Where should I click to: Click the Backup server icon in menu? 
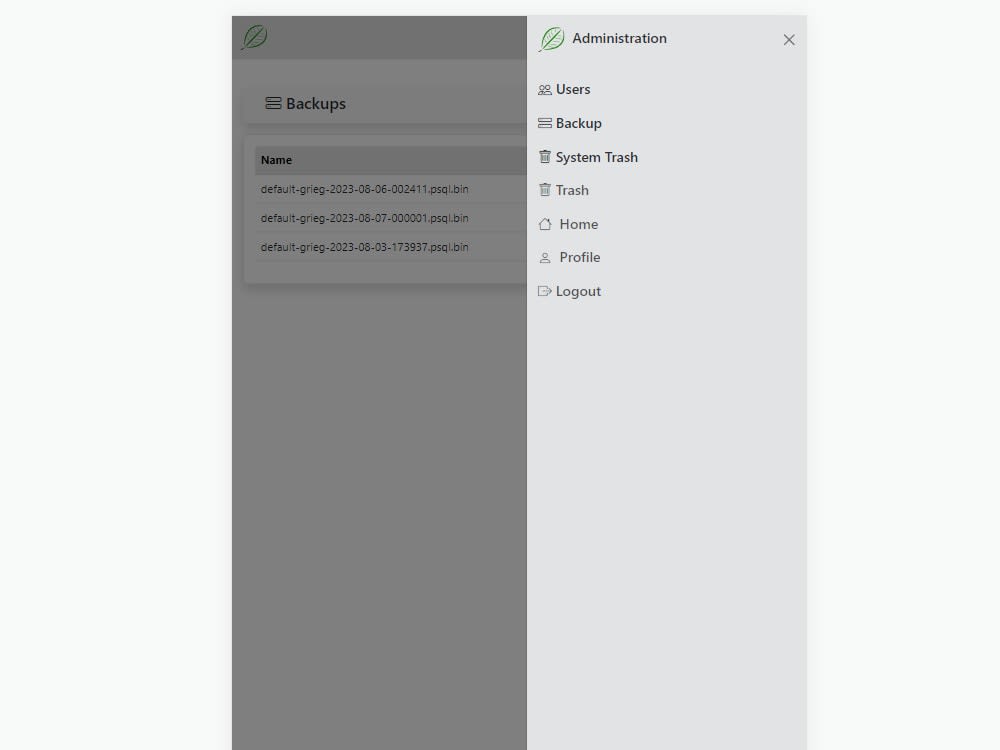(x=545, y=123)
